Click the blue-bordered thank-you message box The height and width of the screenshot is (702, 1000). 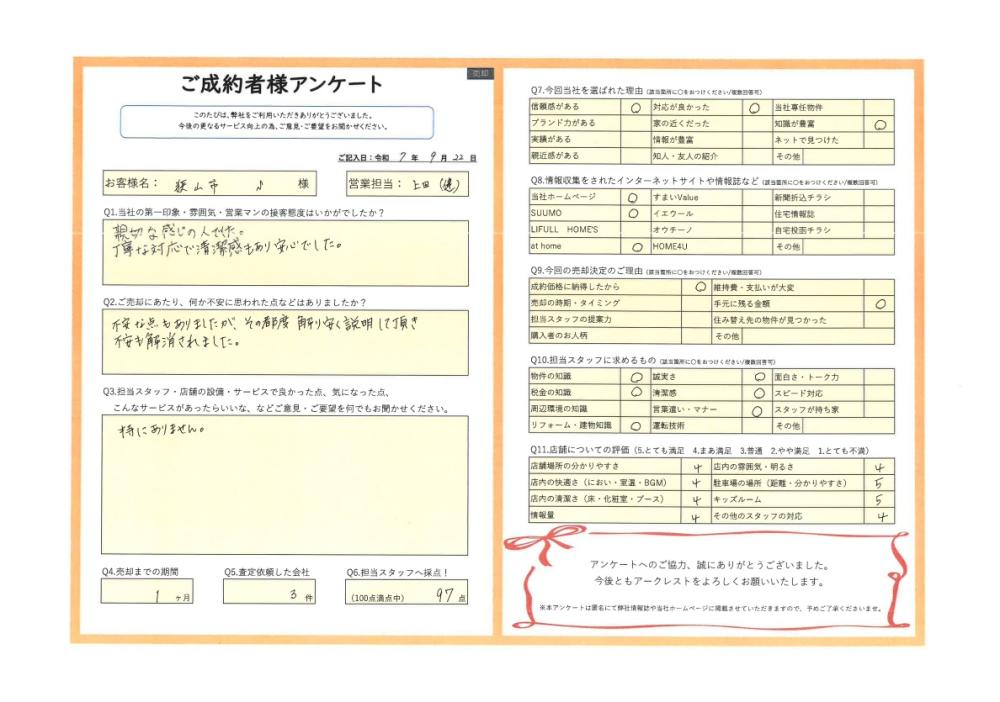click(x=277, y=122)
